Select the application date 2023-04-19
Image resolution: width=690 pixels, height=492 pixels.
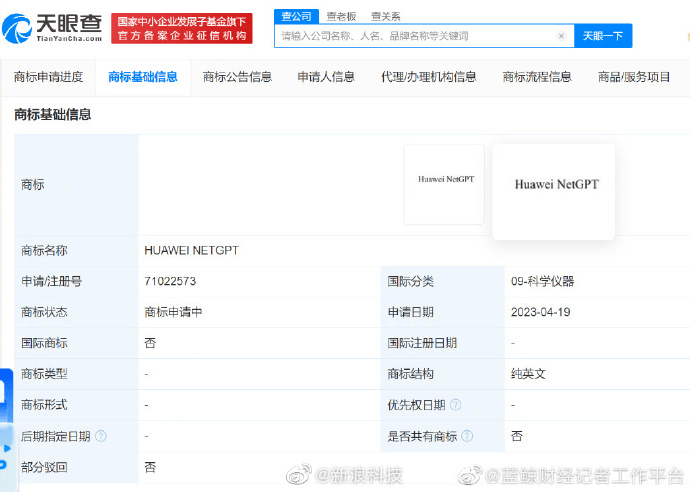(x=540, y=312)
